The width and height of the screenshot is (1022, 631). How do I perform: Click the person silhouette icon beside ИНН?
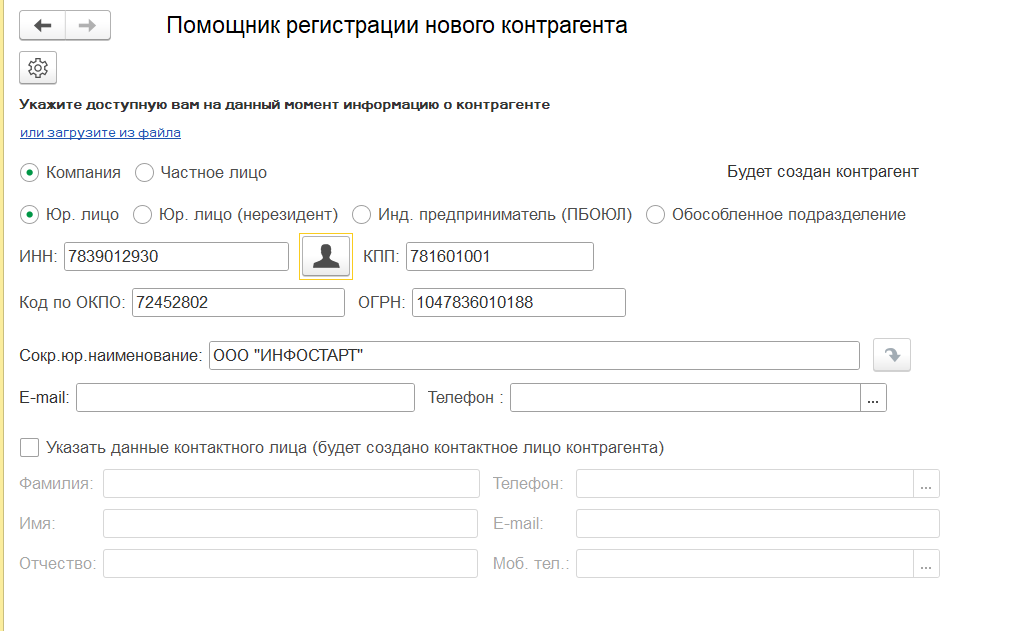point(326,256)
